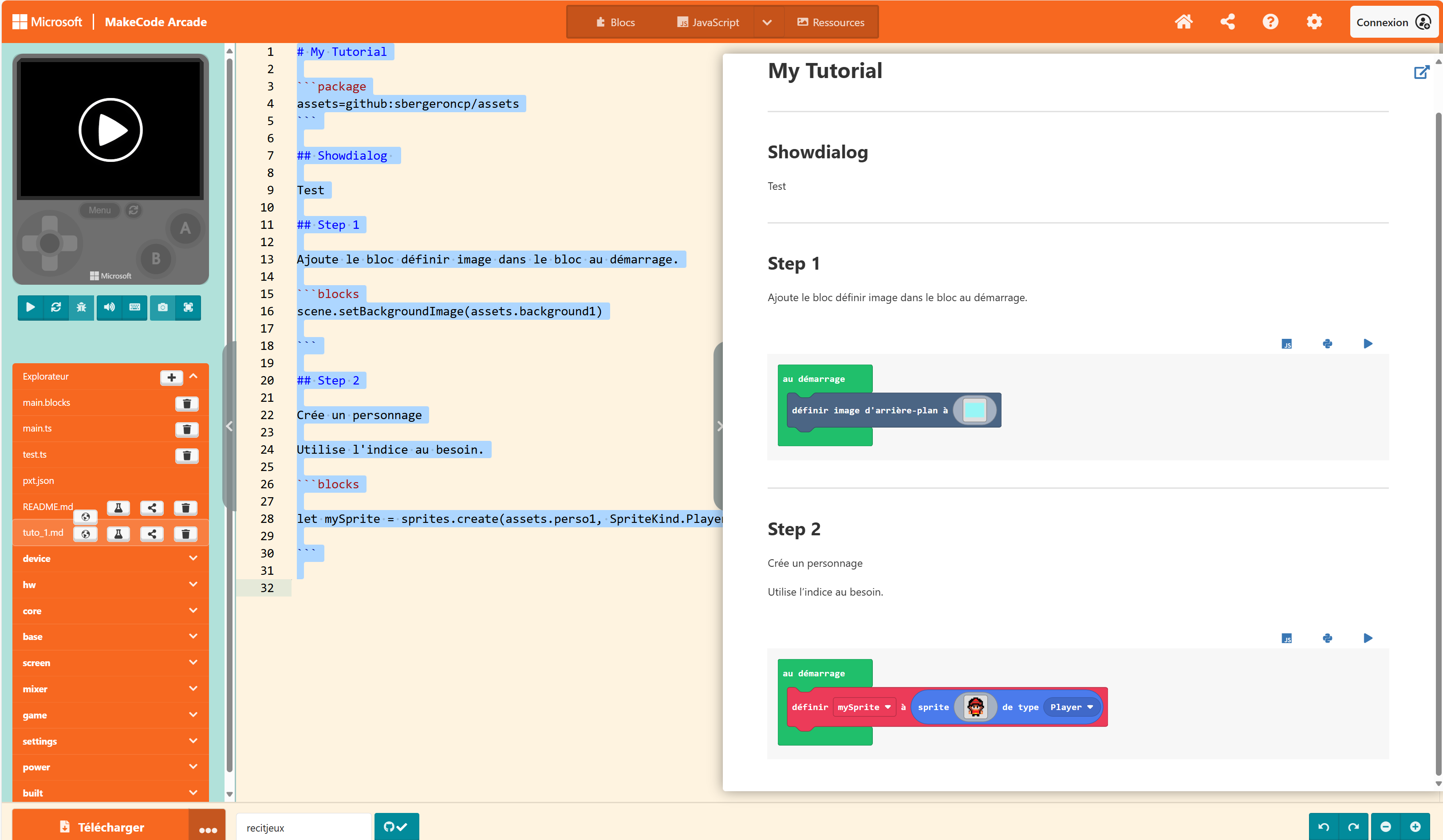Click the recitjeux project name field
This screenshot has height=840, width=1443.
pos(303,828)
